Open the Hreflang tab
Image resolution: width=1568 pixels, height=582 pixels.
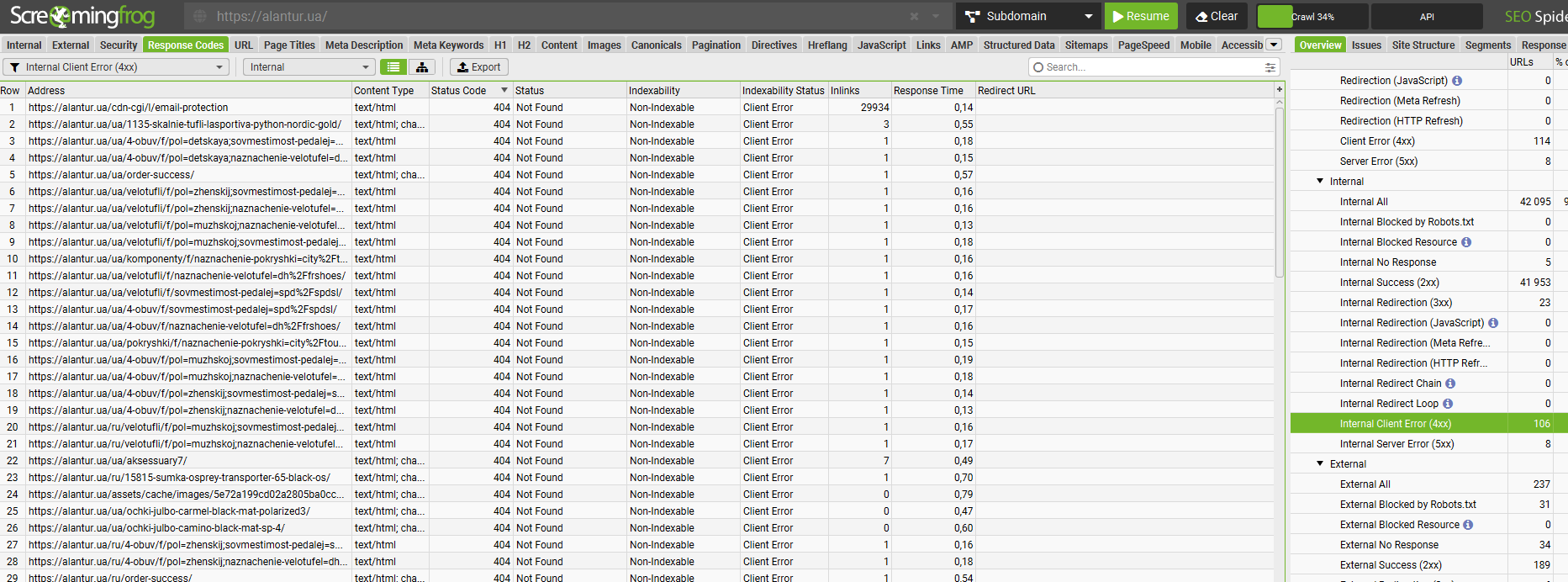(827, 45)
